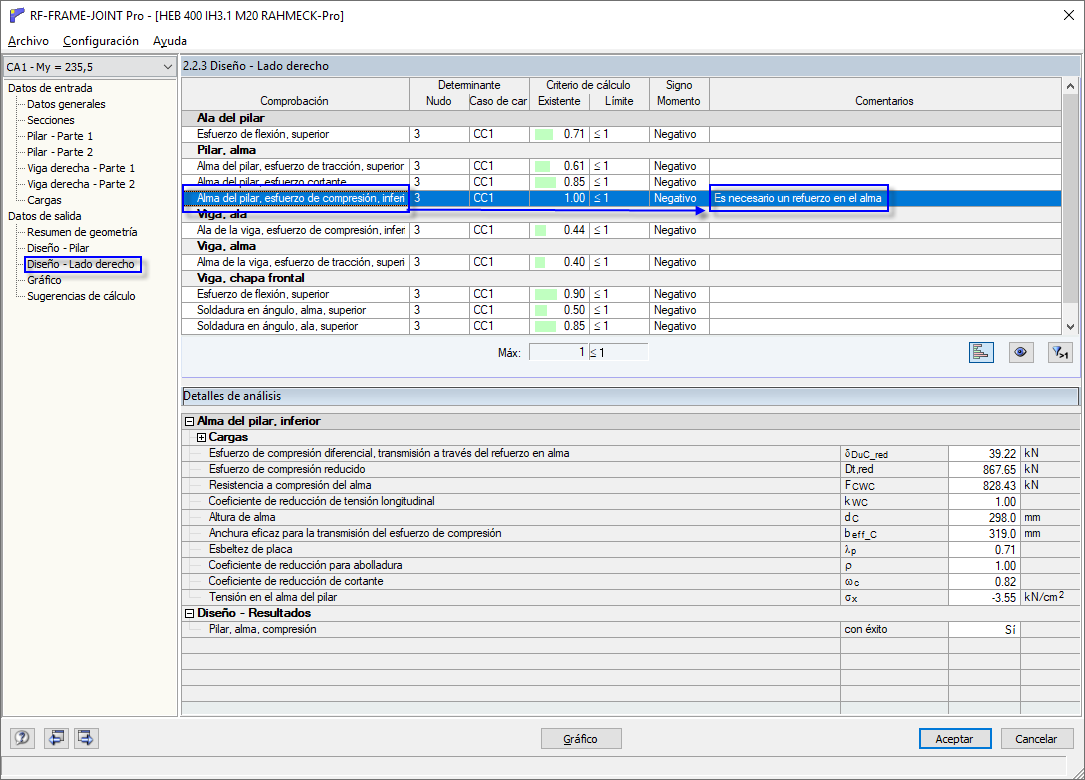The height and width of the screenshot is (780, 1085).
Task: Toggle the result bars display icon
Action: (981, 352)
